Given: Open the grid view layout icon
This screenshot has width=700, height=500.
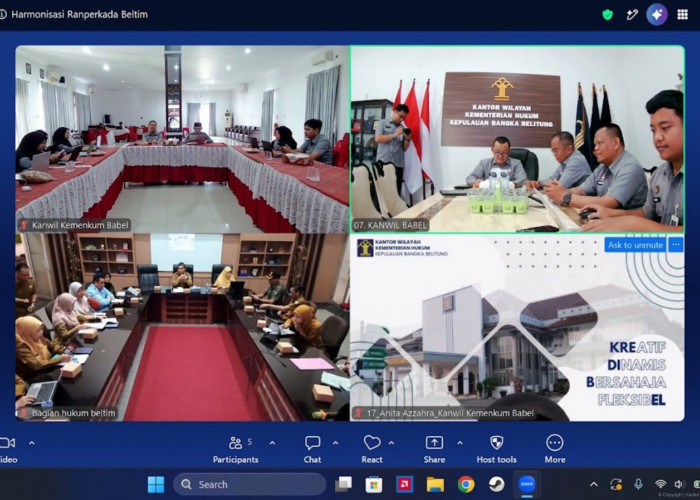Looking at the screenshot, I should (x=682, y=15).
